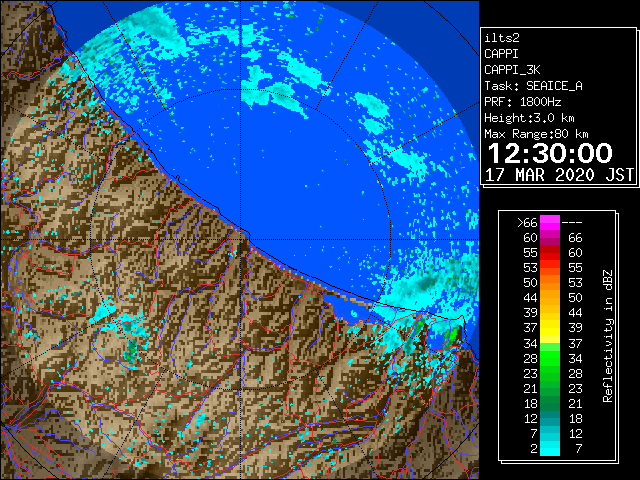This screenshot has width=640, height=480.
Task: Pick the orange 50–53 dBZ swatch
Action: (550, 282)
